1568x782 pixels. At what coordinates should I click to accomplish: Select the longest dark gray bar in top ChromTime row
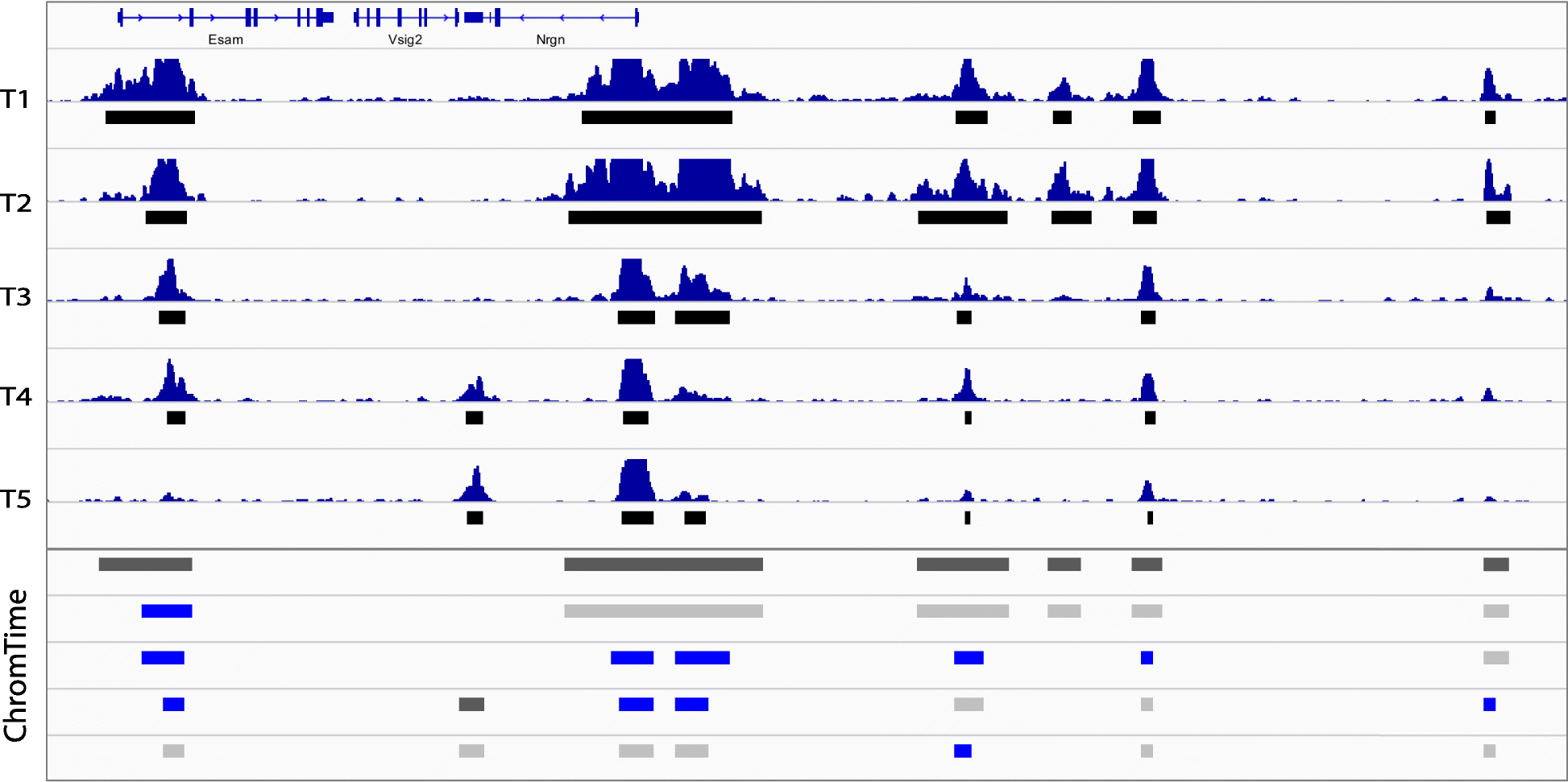(663, 565)
